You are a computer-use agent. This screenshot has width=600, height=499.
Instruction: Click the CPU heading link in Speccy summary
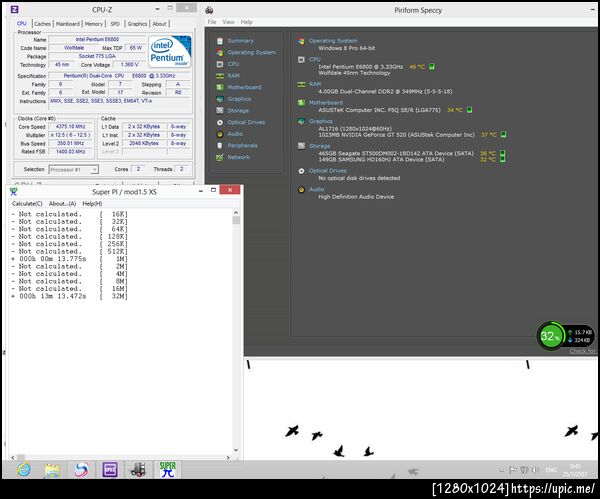tap(315, 59)
